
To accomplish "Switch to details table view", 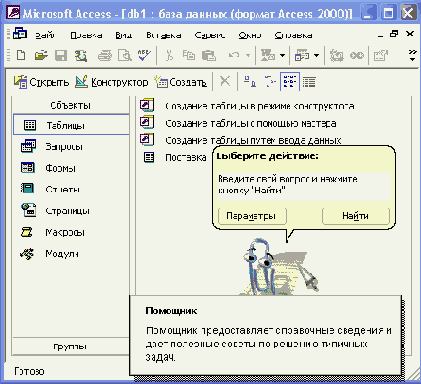I will [x=309, y=82].
